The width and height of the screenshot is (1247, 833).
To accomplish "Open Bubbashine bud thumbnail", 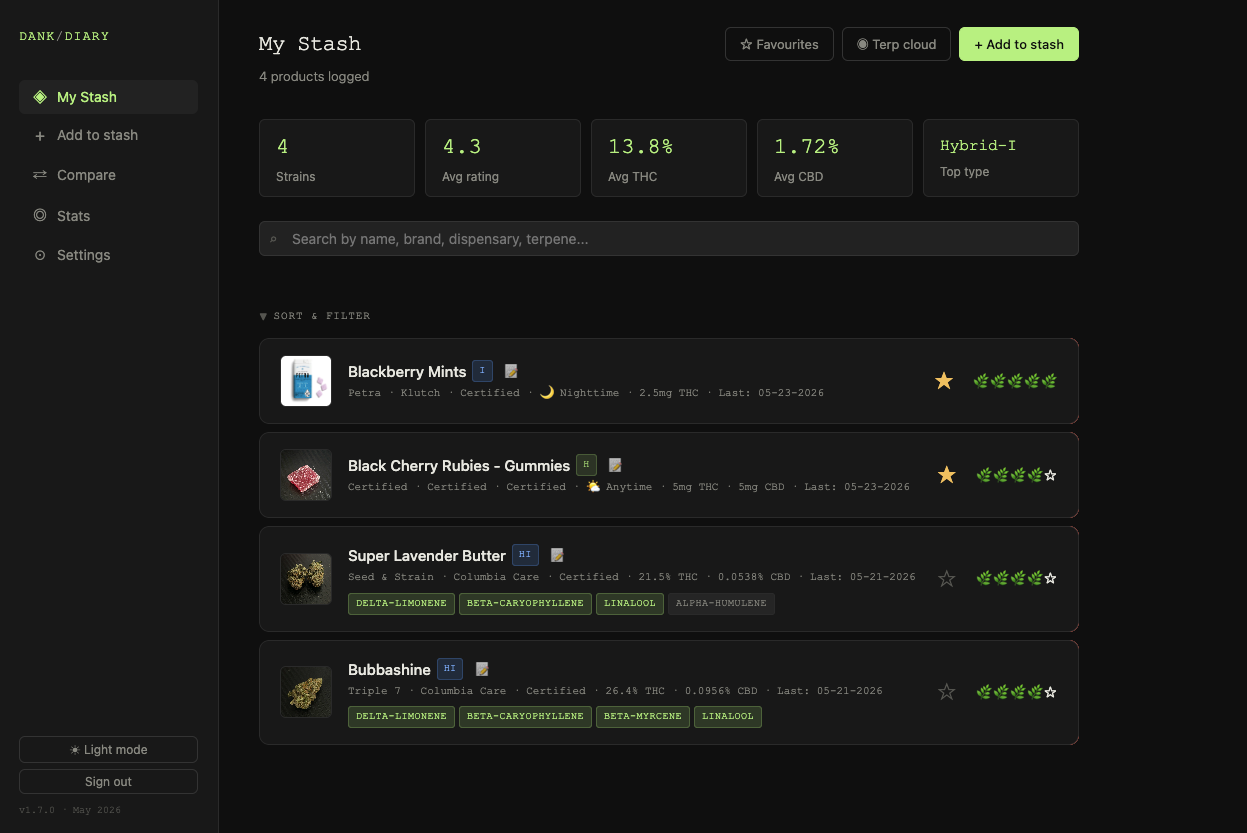I will [x=306, y=692].
